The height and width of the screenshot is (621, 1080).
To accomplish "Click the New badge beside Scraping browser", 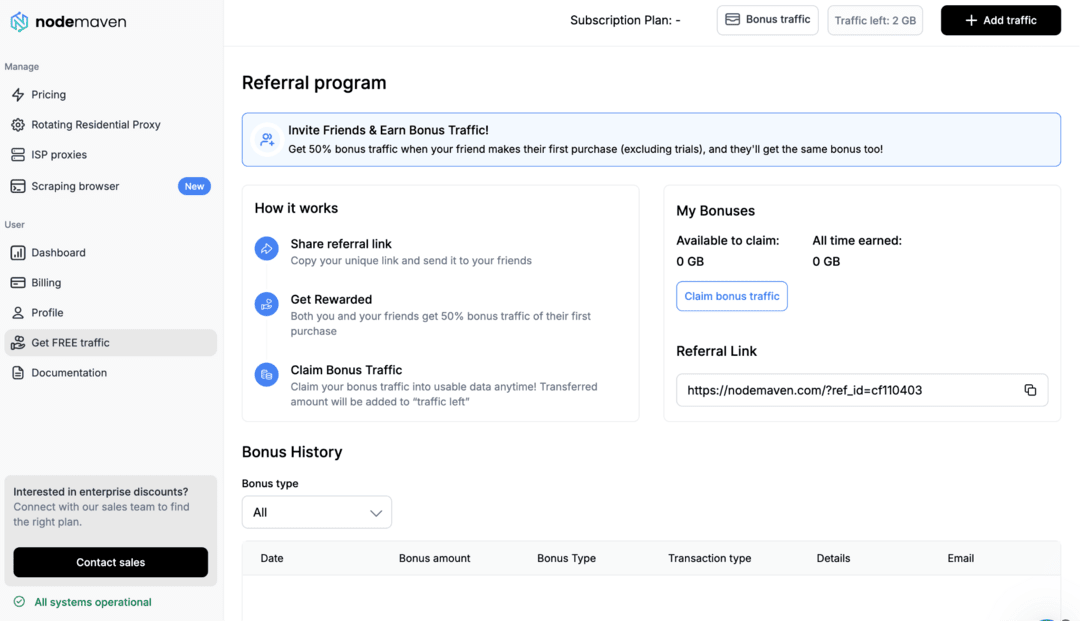I will pos(194,186).
